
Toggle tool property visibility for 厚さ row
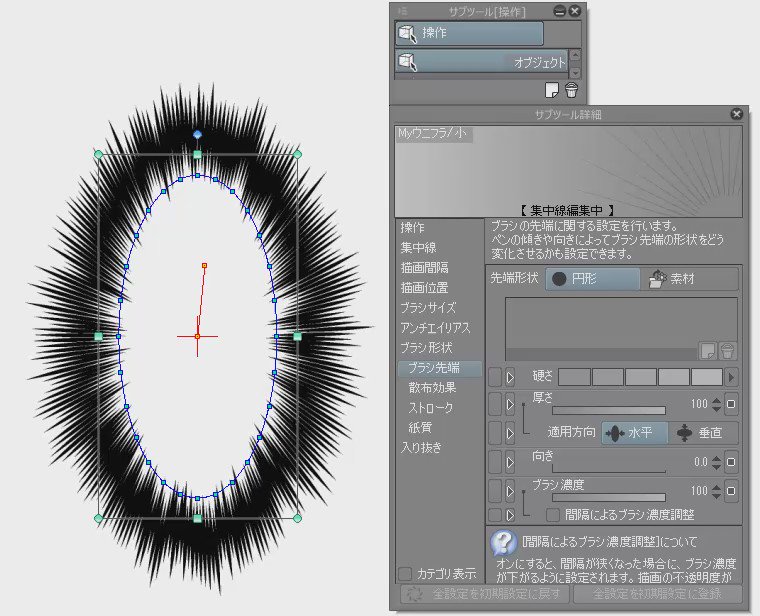pyautogui.click(x=495, y=404)
